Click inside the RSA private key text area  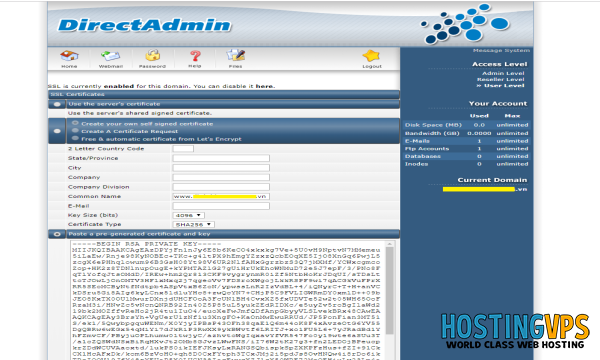point(228,300)
